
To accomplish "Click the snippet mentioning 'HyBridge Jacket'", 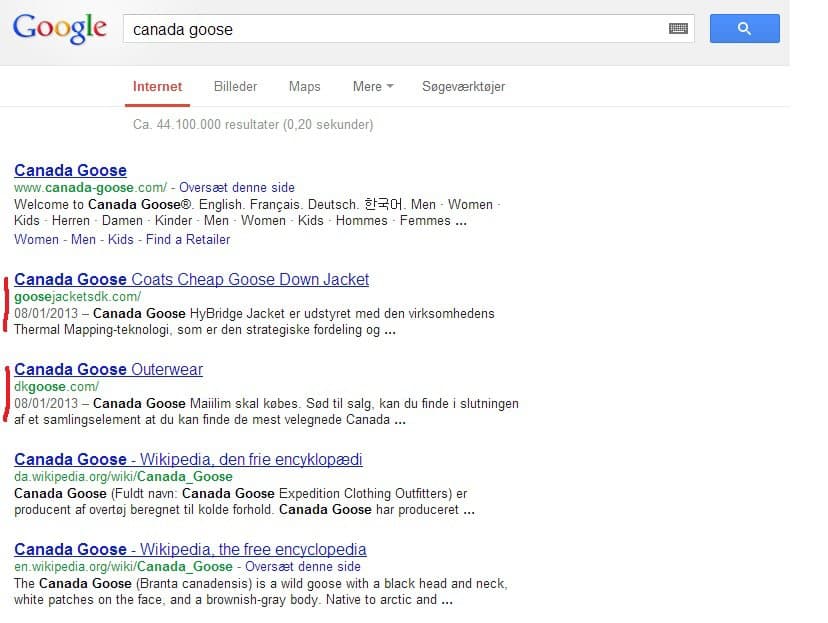I will [255, 322].
